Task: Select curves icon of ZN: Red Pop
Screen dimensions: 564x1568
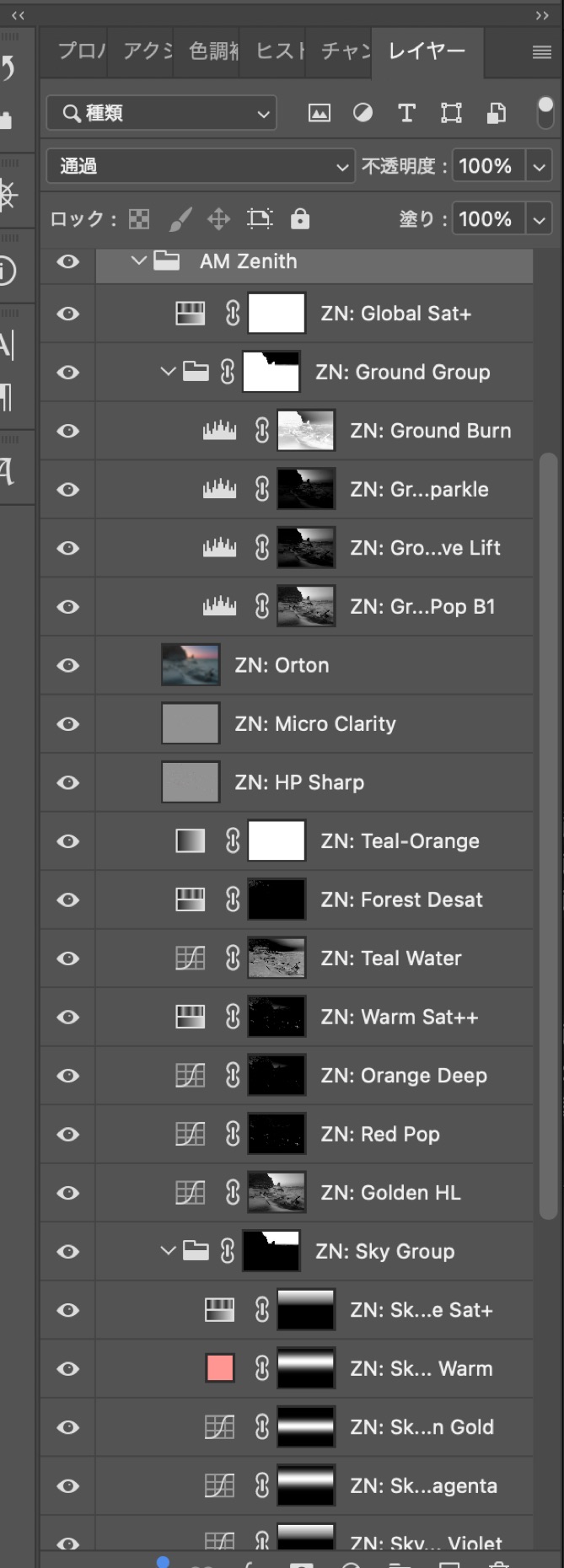Action: [190, 1134]
